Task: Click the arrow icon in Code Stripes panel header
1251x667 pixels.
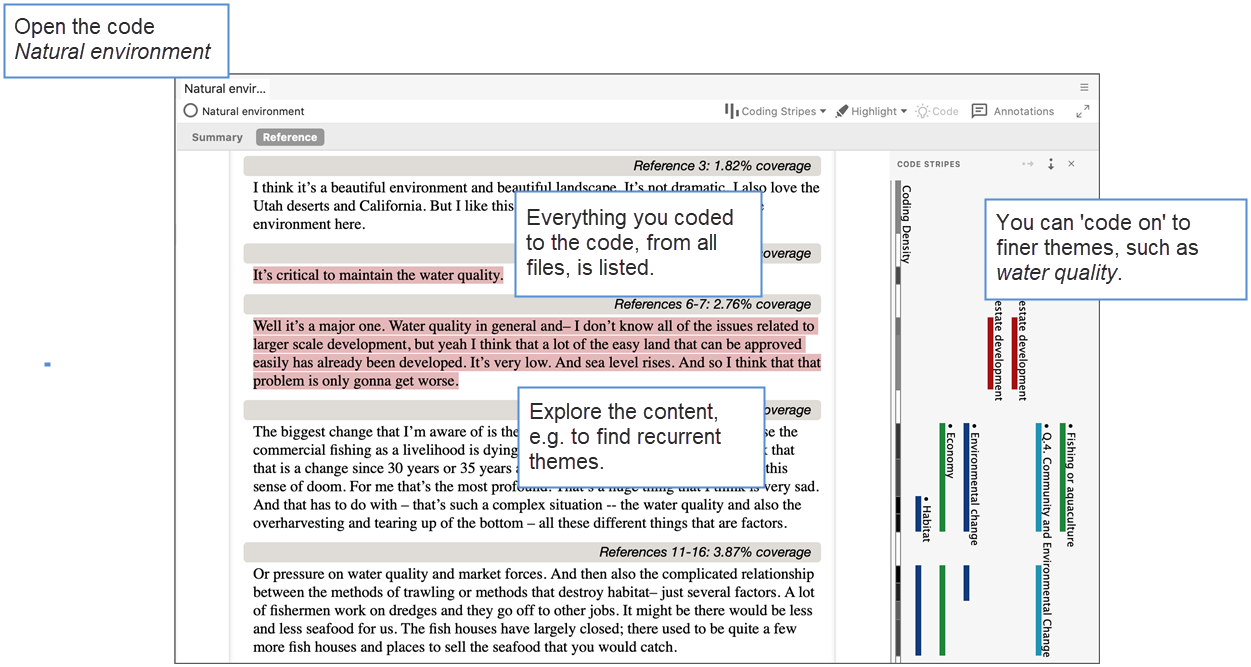Action: tap(1027, 163)
